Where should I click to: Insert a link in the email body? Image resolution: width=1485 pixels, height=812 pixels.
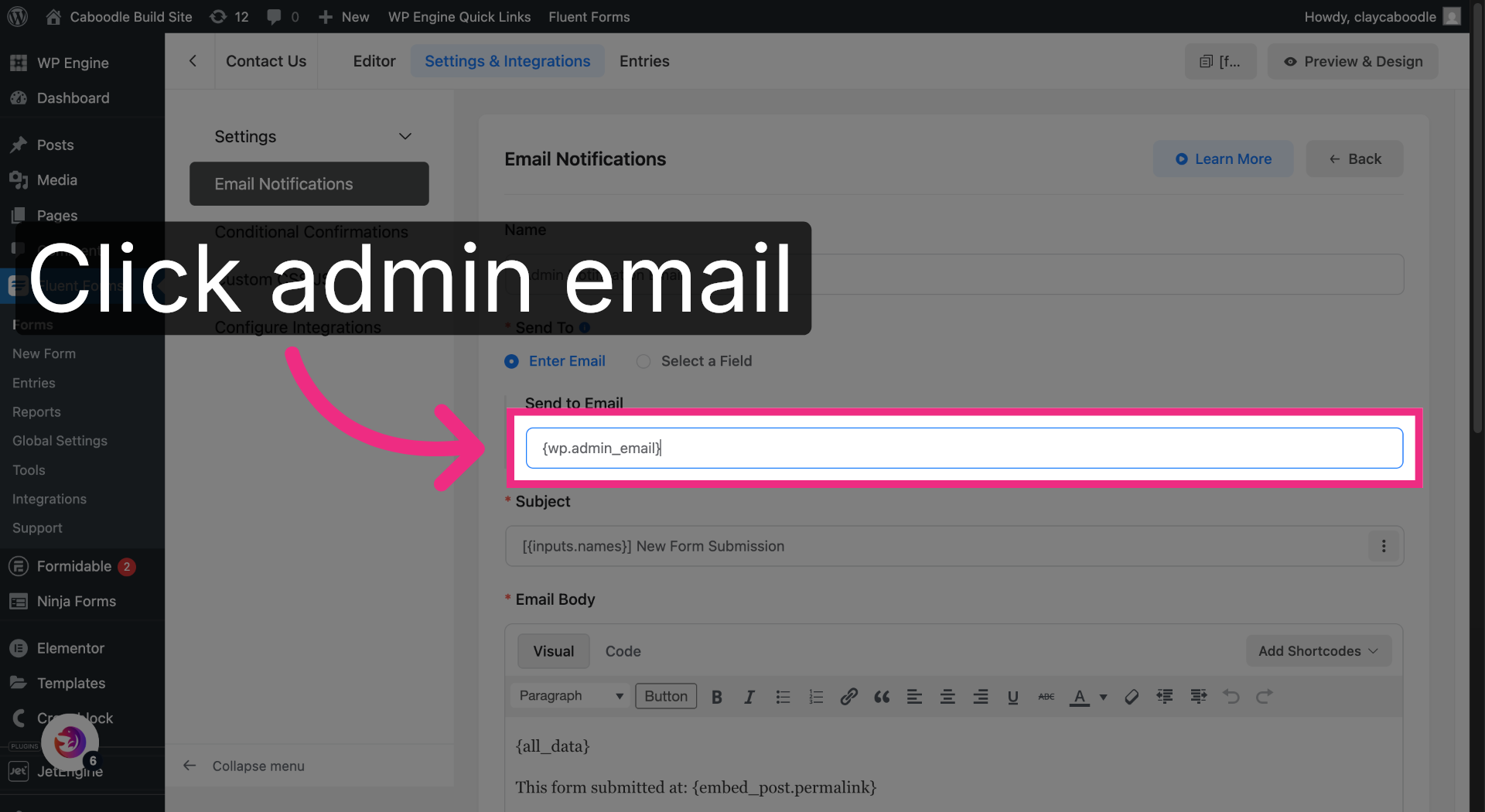848,697
